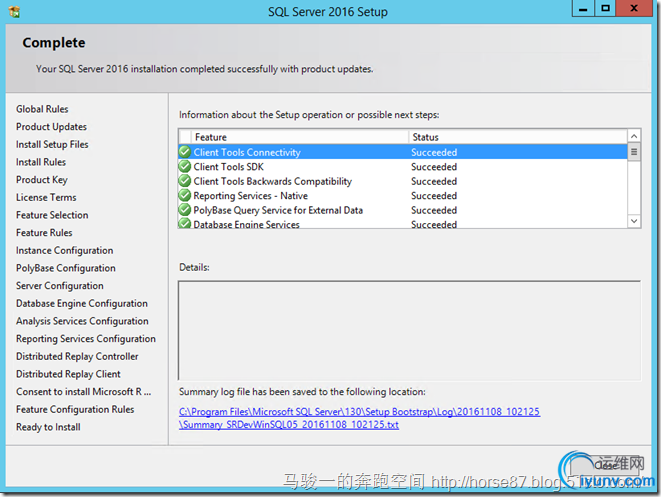This screenshot has width=661, height=497.
Task: Click the Reporting Services Configuration step
Action: click(x=86, y=339)
